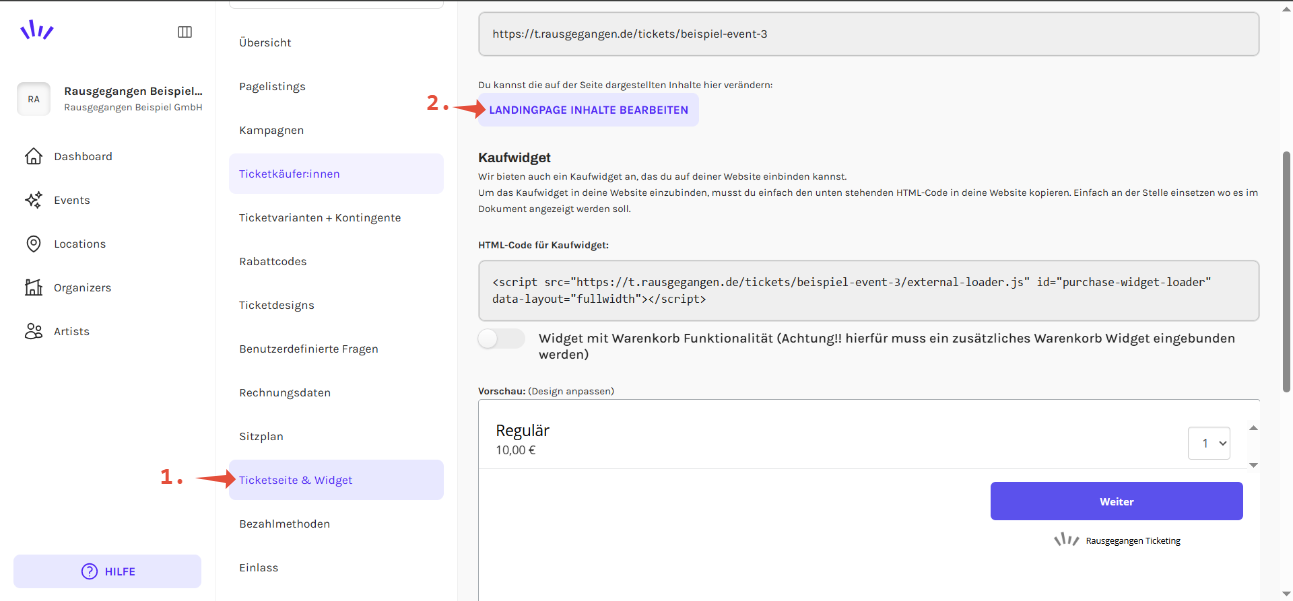Click Landingpage Inhalte bearbeiten button
The height and width of the screenshot is (601, 1293).
tap(588, 110)
